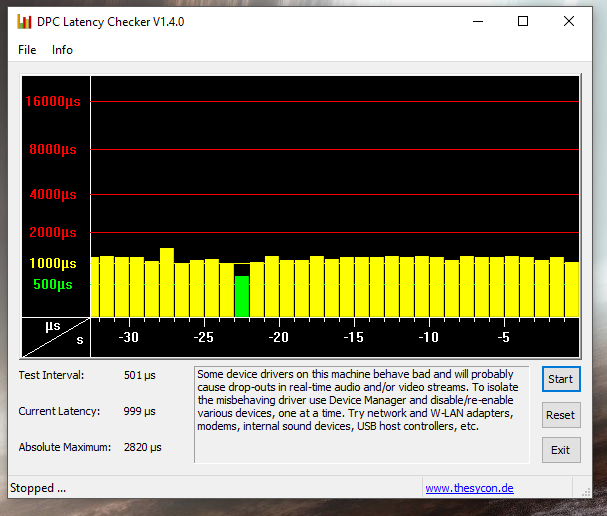The height and width of the screenshot is (516, 607).
Task: Click the DPC Latency Checker title icon
Action: pos(24,22)
